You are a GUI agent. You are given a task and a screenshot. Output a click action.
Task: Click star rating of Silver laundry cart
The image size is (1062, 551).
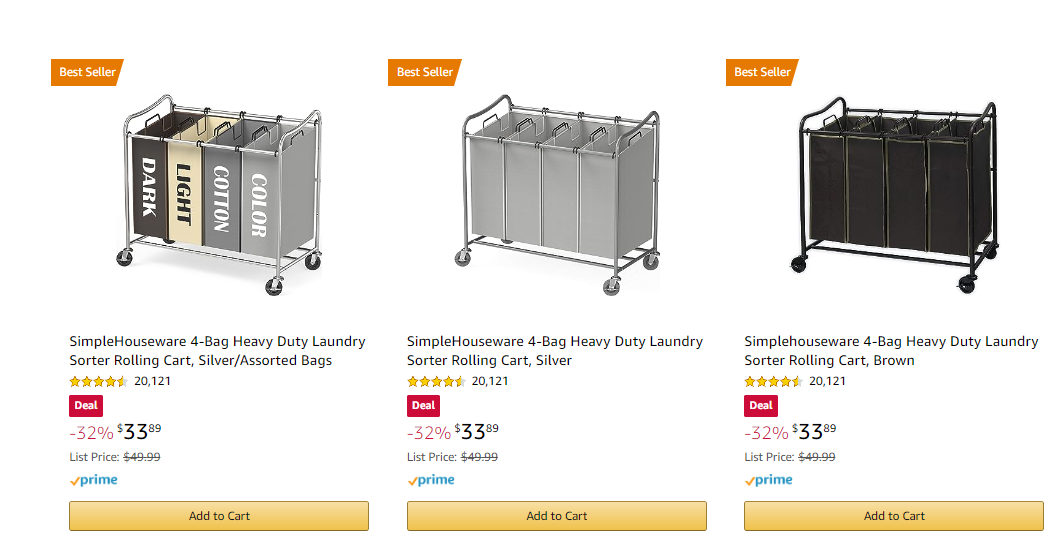pos(436,381)
